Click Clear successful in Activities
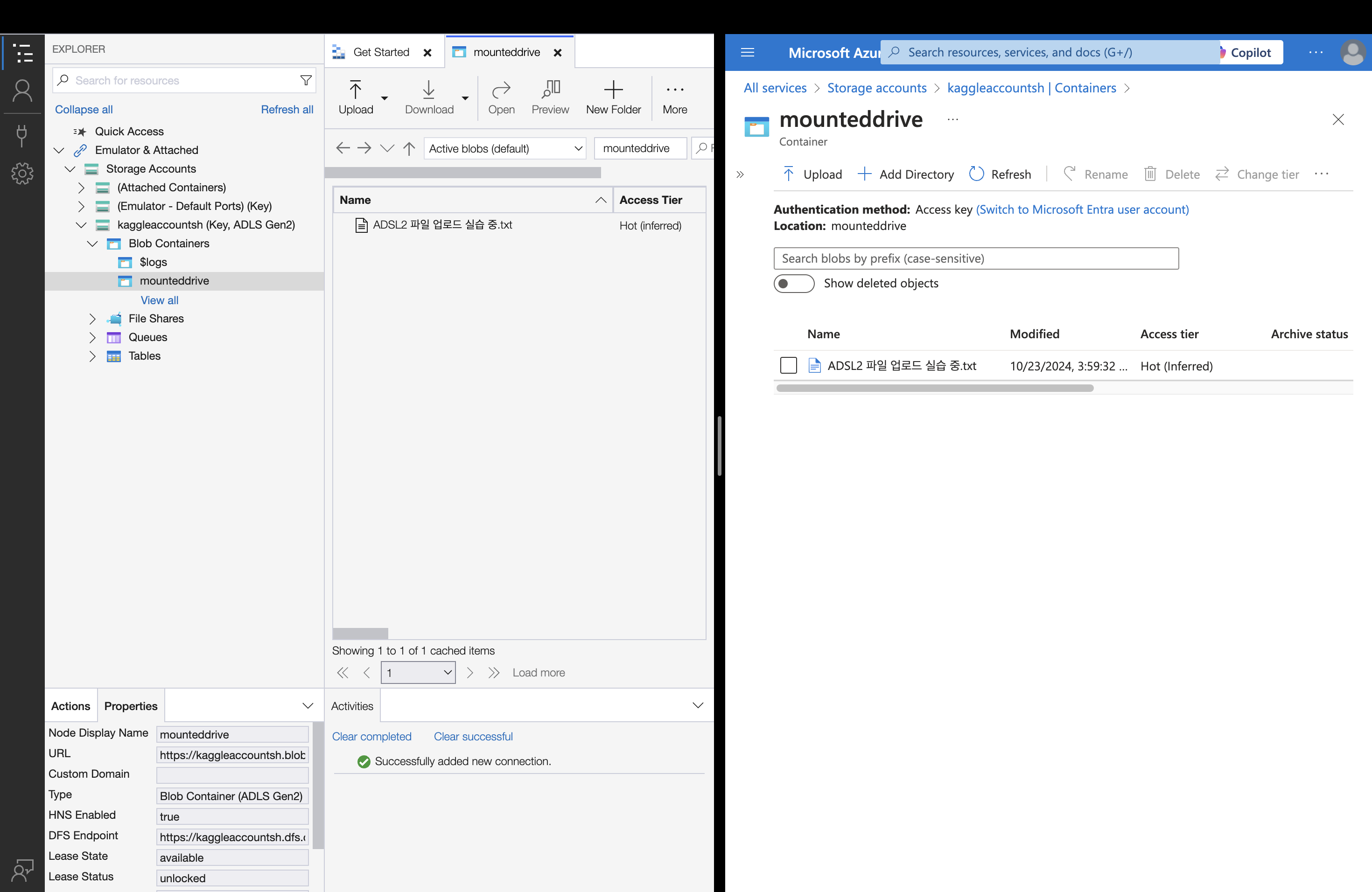This screenshot has width=1372, height=892. coord(473,737)
